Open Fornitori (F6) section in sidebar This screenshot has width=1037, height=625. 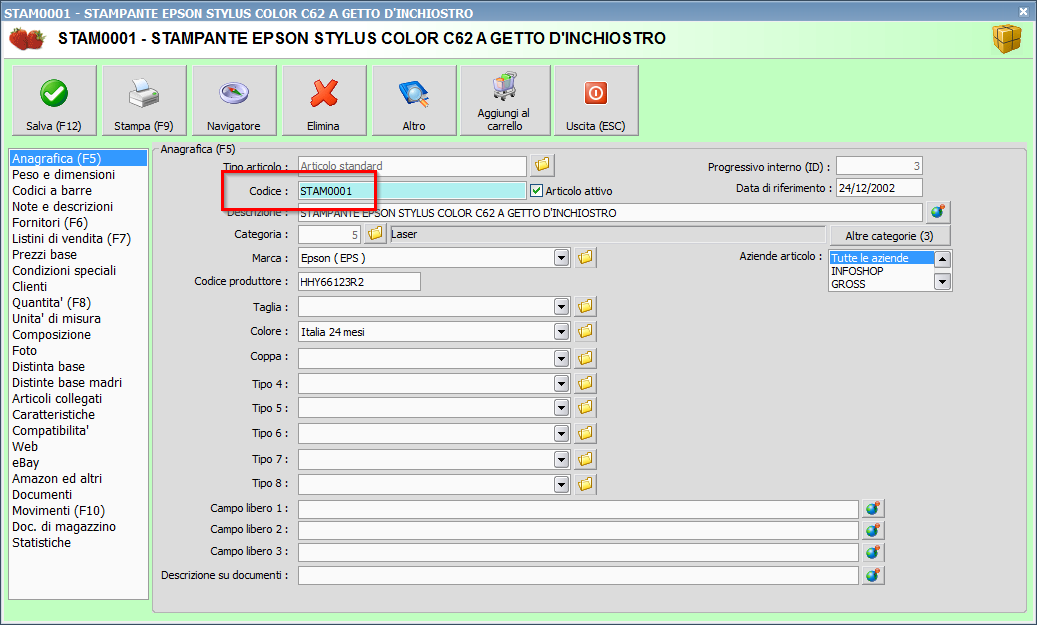pyautogui.click(x=50, y=222)
